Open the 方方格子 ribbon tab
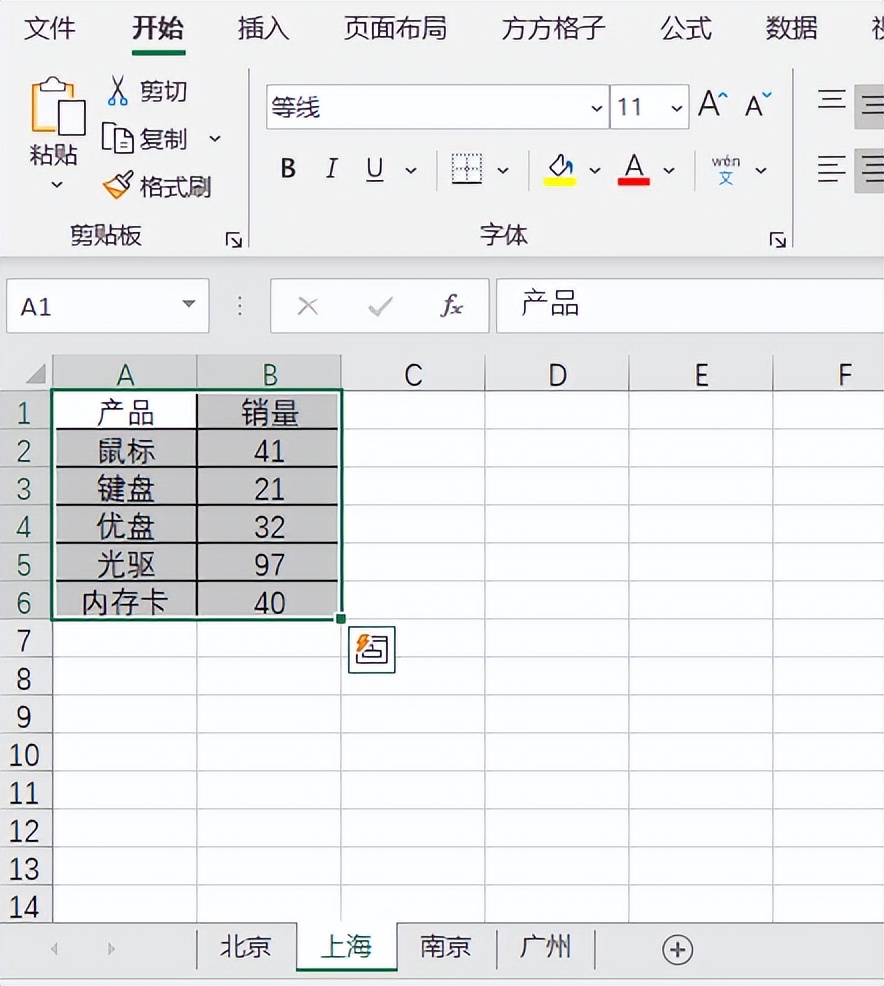884x986 pixels. pos(553,29)
